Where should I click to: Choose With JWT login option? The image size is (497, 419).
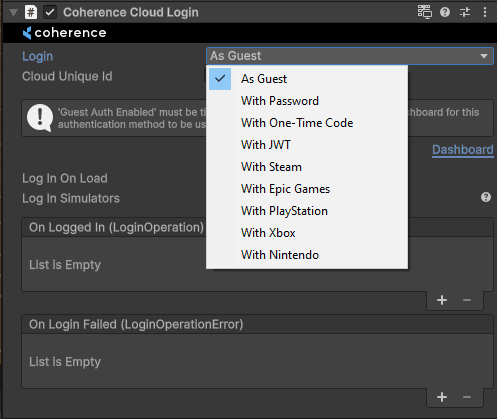307,145
